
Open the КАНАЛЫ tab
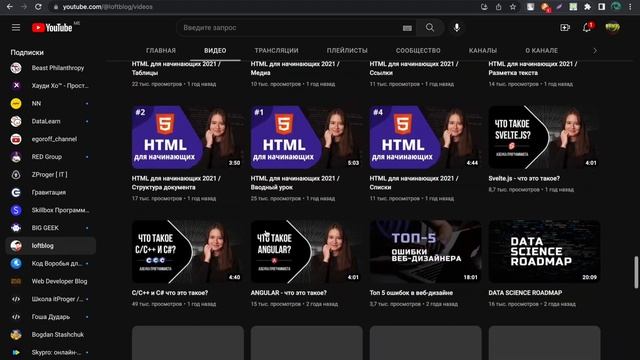coord(482,51)
